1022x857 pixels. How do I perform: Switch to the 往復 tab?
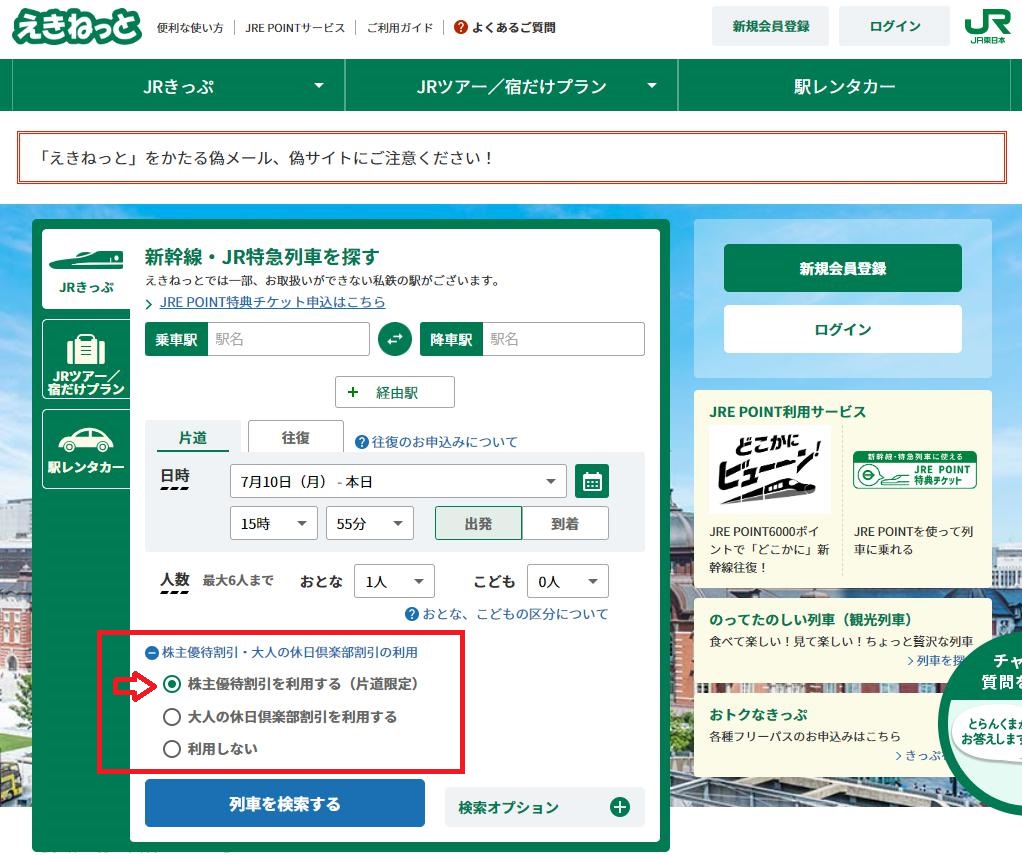pos(296,437)
